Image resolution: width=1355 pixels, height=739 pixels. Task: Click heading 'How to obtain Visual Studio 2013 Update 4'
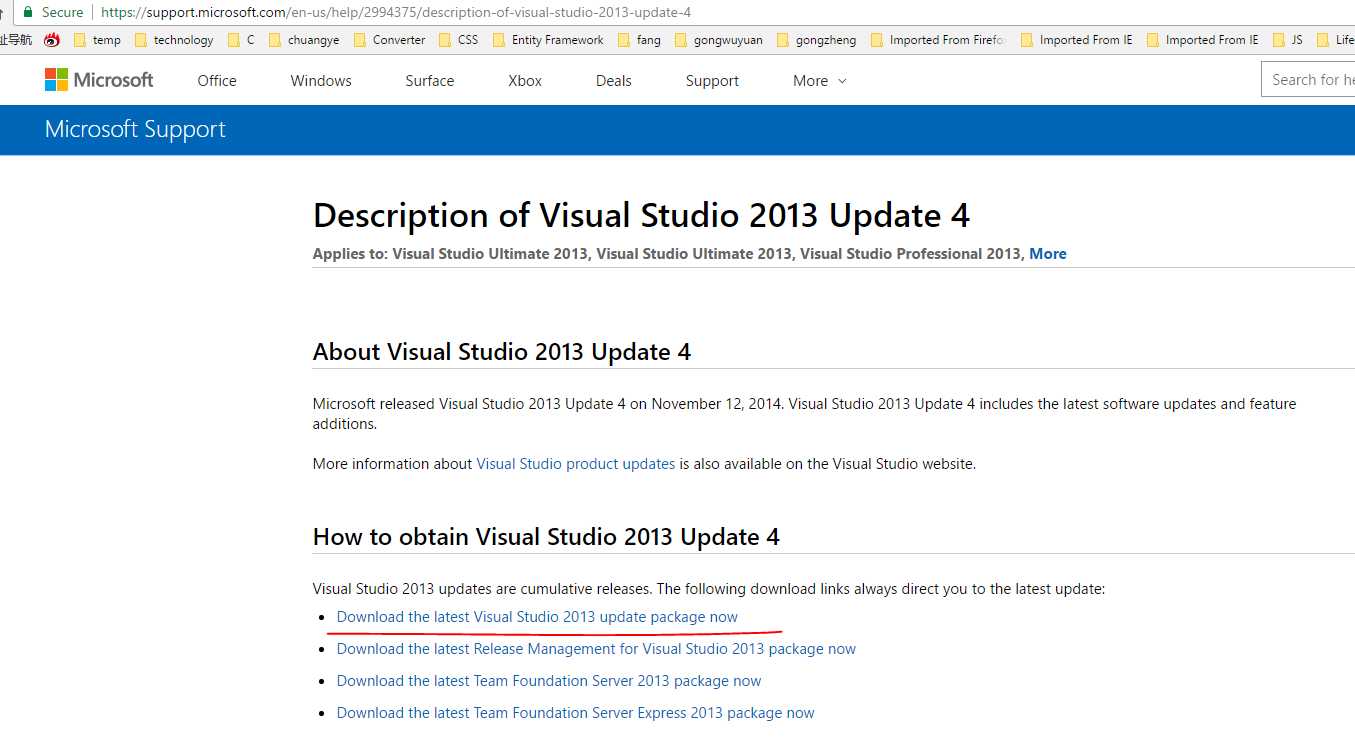tap(546, 537)
